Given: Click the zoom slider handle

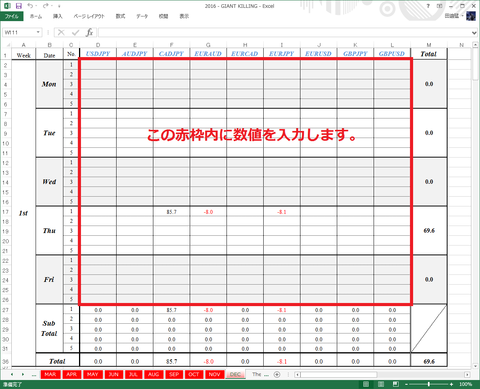Looking at the screenshot, I should pos(429,384).
